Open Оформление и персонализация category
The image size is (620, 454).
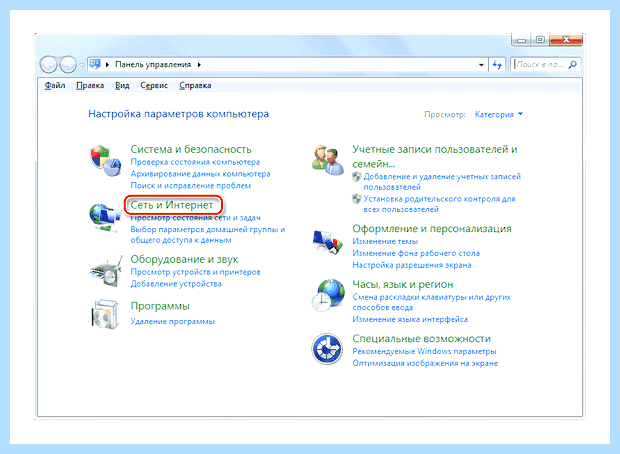point(432,229)
